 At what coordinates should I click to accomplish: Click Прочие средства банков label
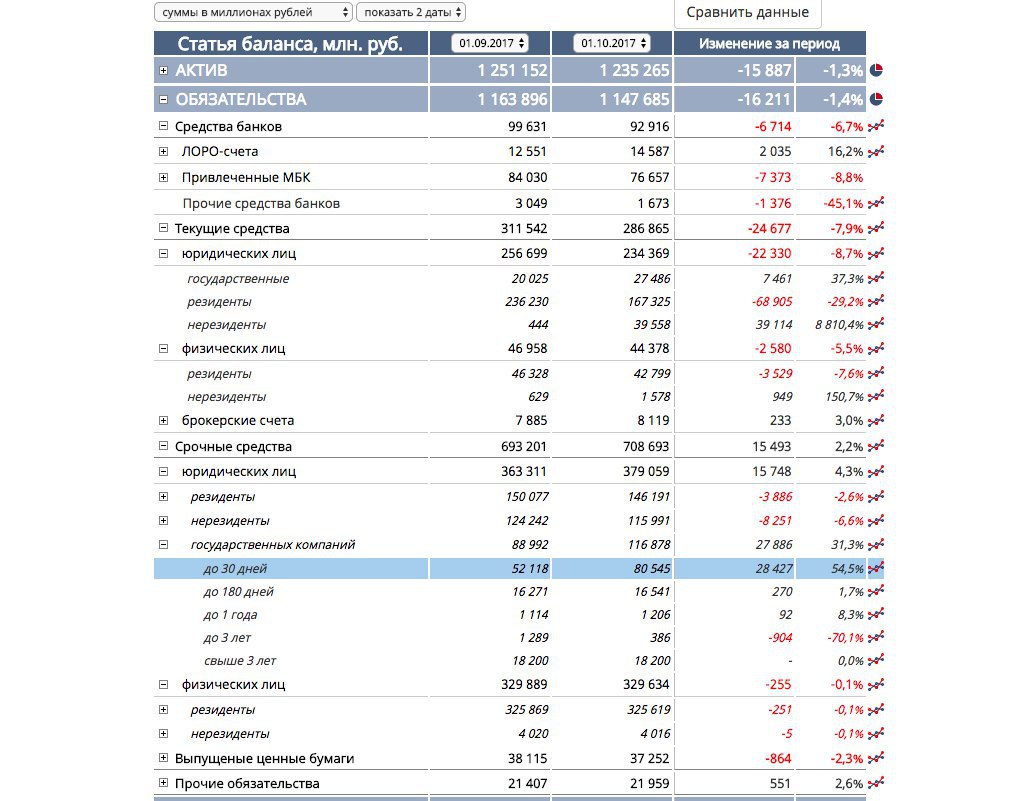click(261, 204)
